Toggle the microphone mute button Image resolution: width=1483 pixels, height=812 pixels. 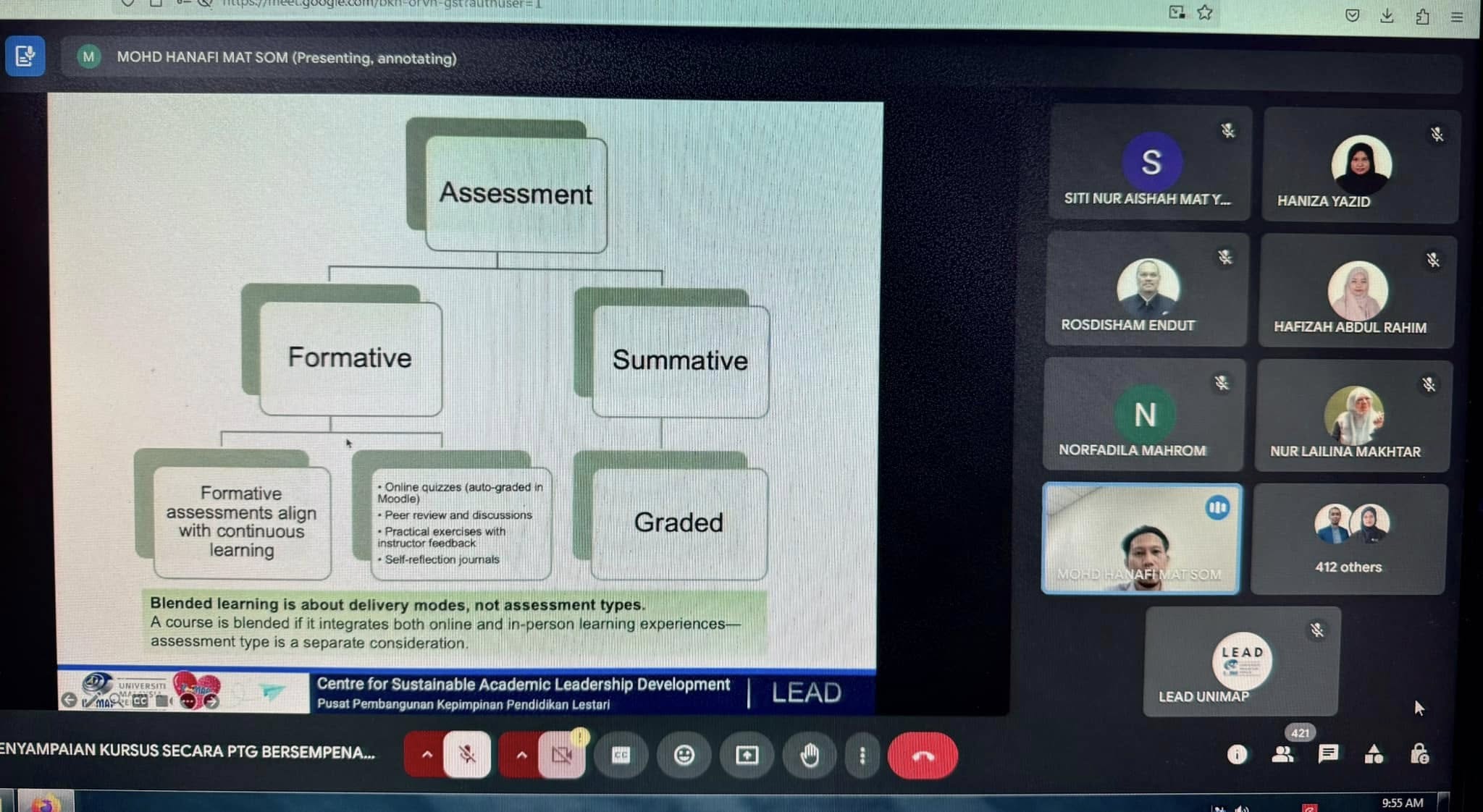pos(467,755)
